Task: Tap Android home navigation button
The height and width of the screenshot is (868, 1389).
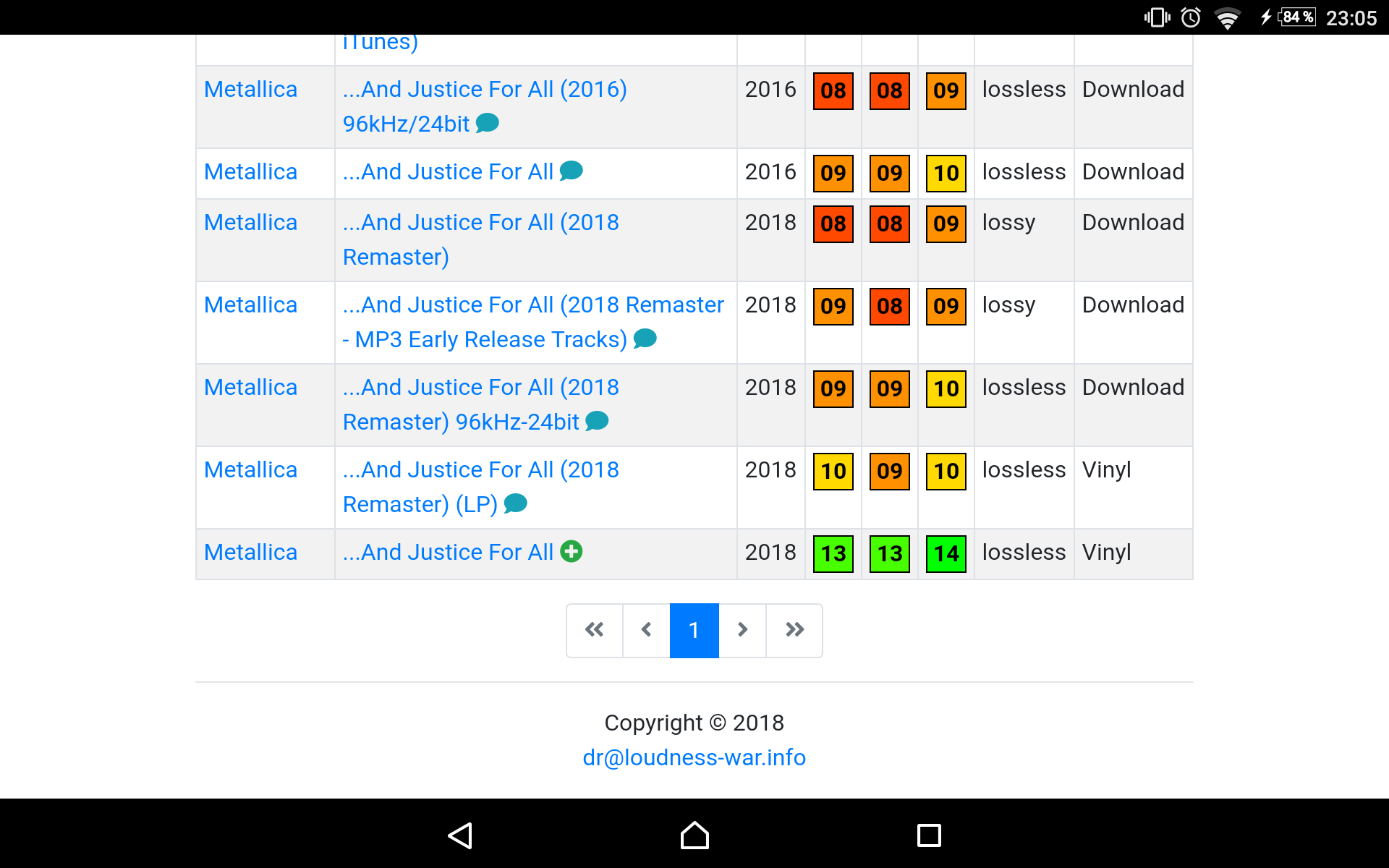Action: click(x=694, y=835)
